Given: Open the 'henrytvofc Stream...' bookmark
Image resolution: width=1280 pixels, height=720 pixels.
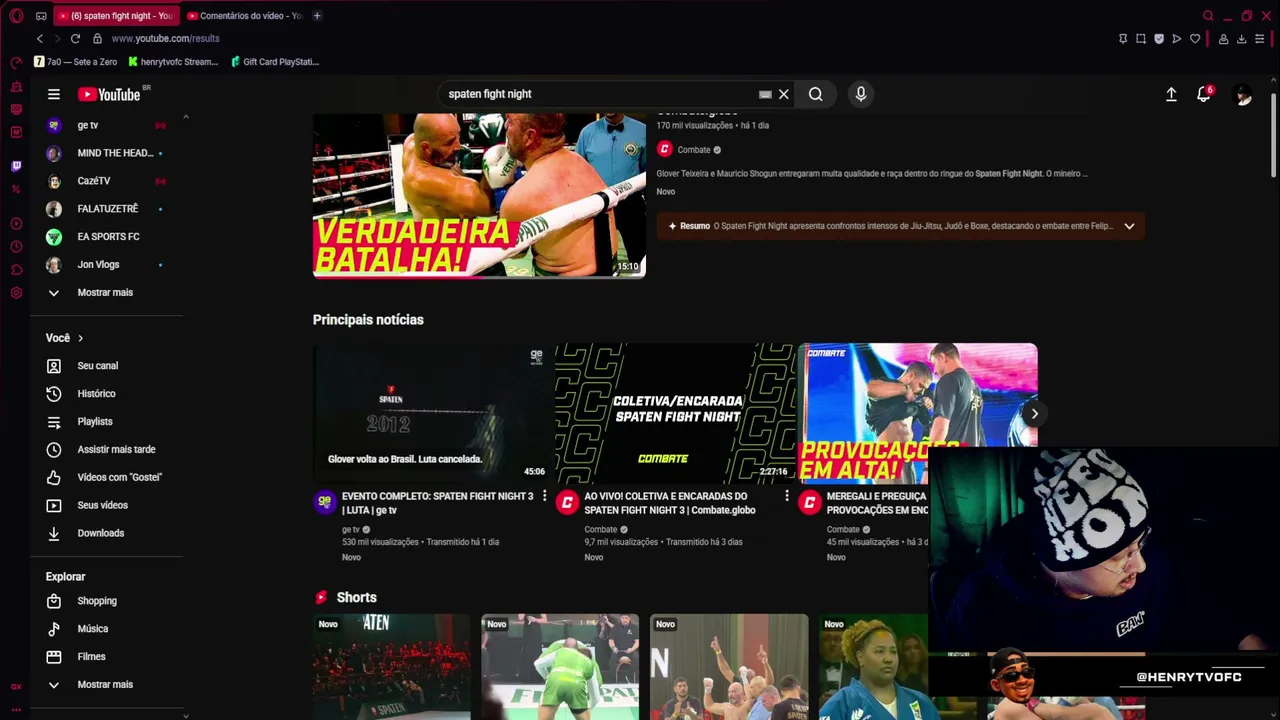Looking at the screenshot, I should [x=173, y=62].
